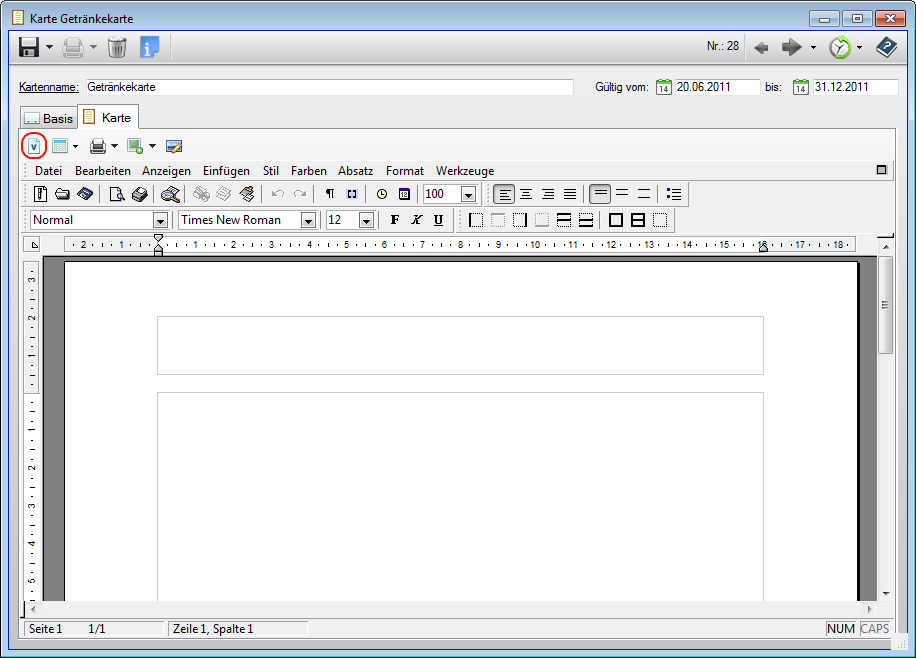Open the Einfügen menu
This screenshot has height=658, width=916.
pos(226,171)
